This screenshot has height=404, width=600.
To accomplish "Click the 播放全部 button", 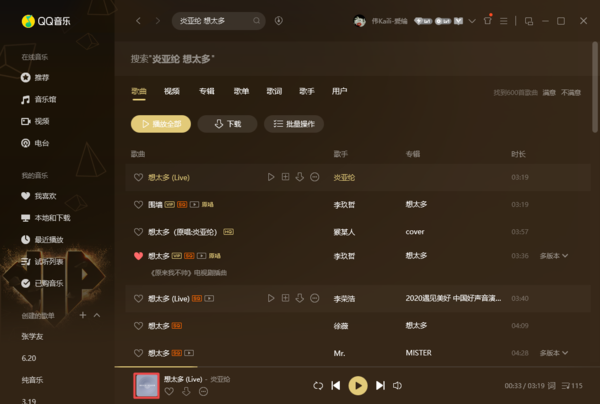I will 161,124.
